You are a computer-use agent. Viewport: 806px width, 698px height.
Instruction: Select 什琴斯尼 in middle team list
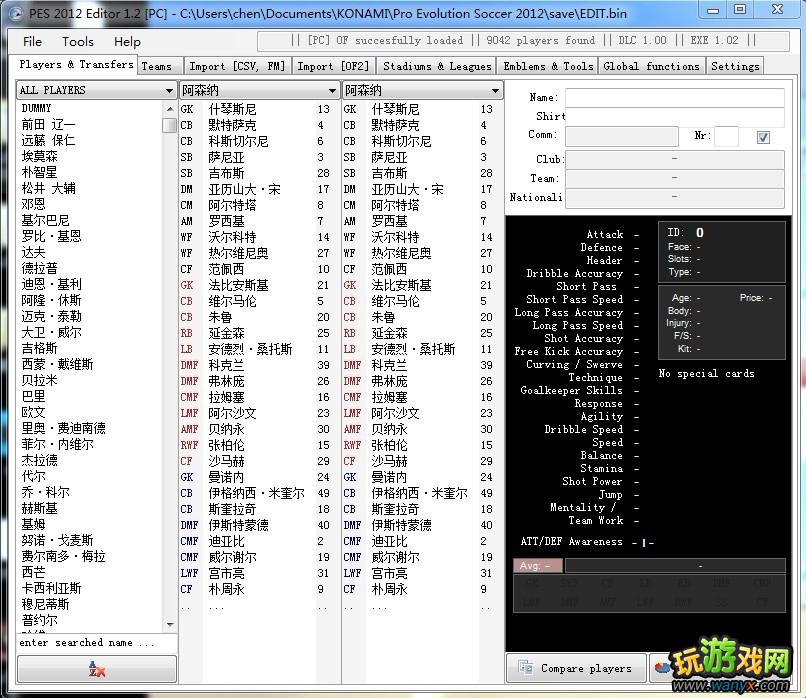pos(232,109)
